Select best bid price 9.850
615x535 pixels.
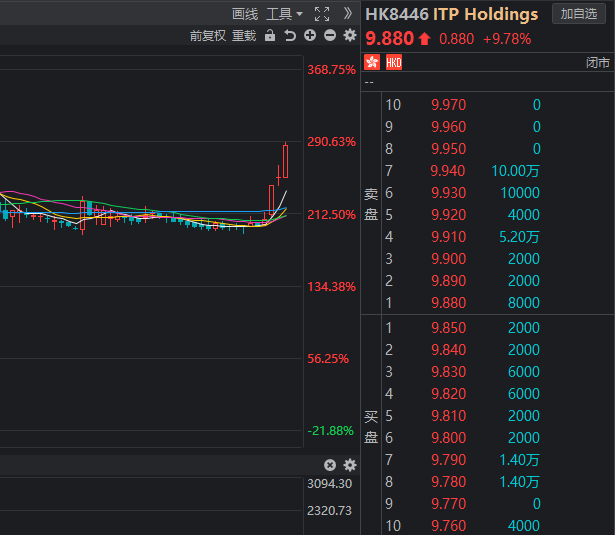(x=449, y=328)
